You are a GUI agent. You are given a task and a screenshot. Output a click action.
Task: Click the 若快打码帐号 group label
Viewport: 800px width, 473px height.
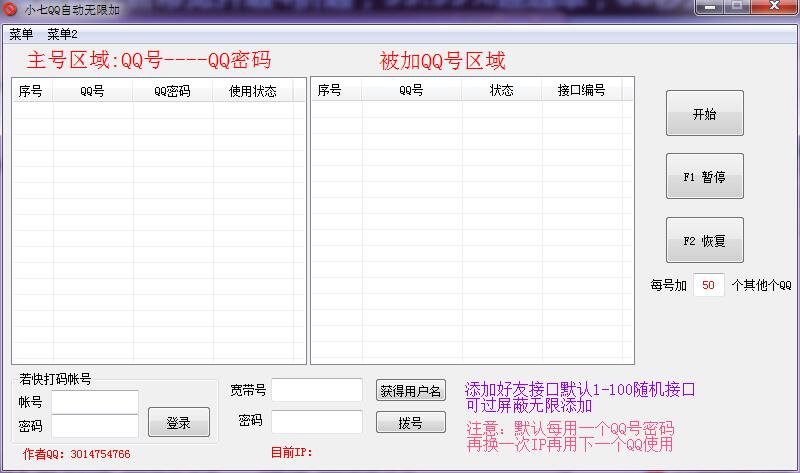55,379
